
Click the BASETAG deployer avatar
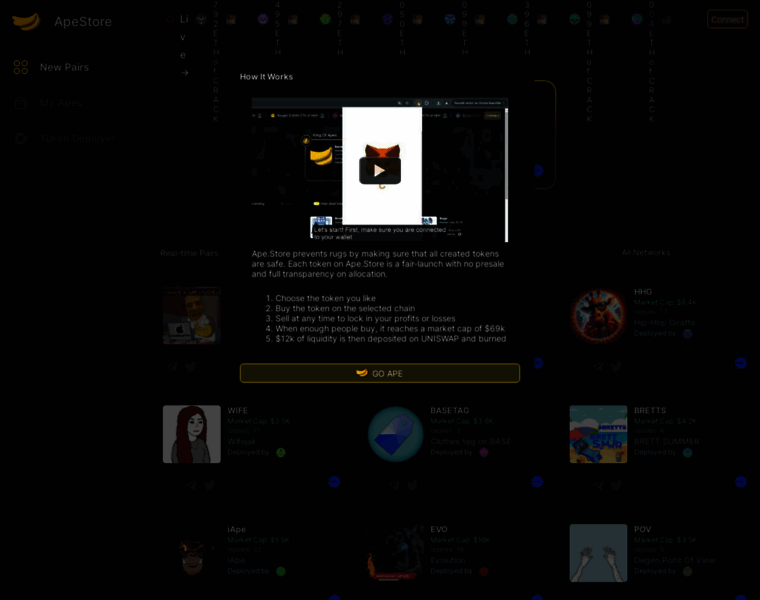coord(484,452)
